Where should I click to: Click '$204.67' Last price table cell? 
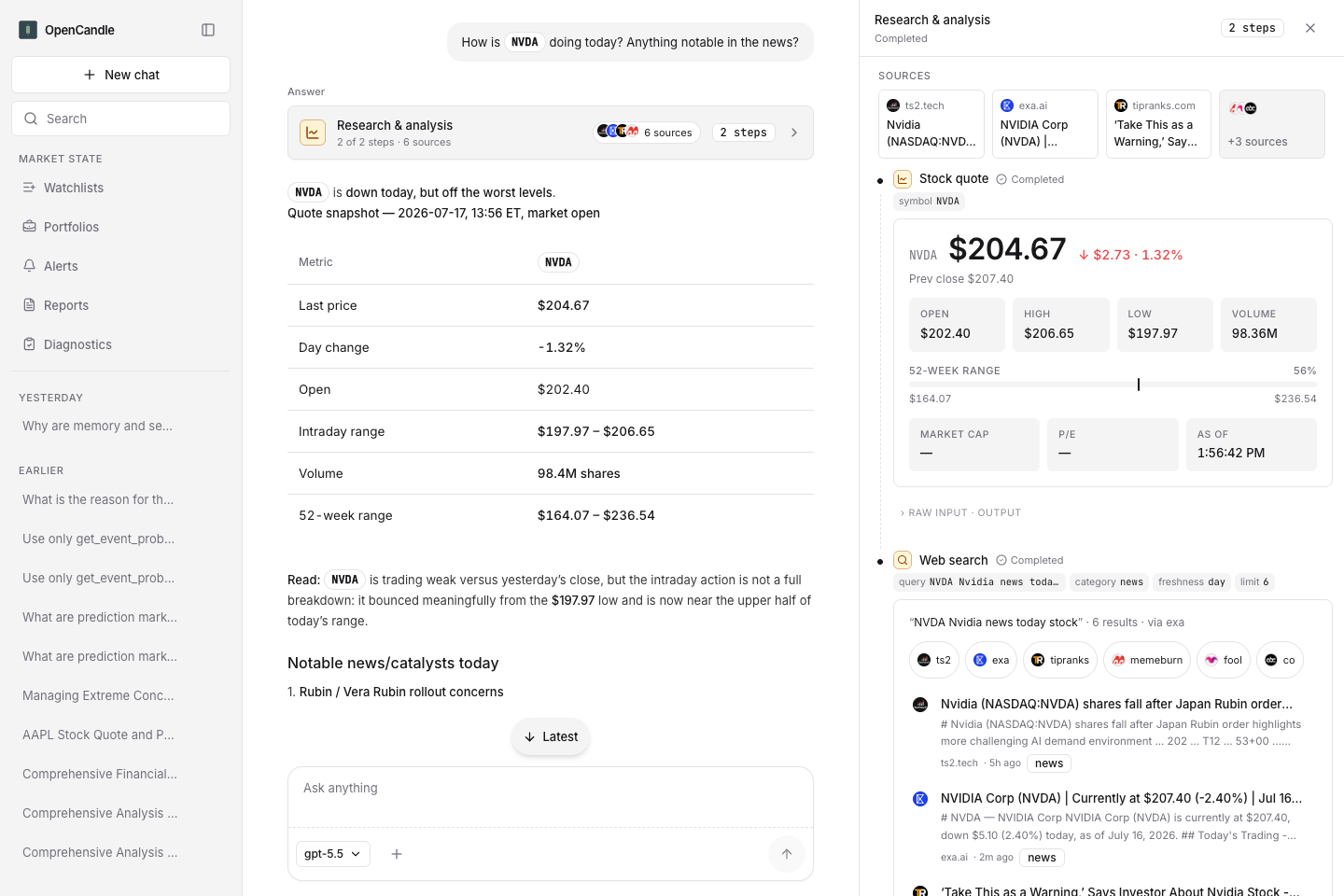tap(563, 305)
